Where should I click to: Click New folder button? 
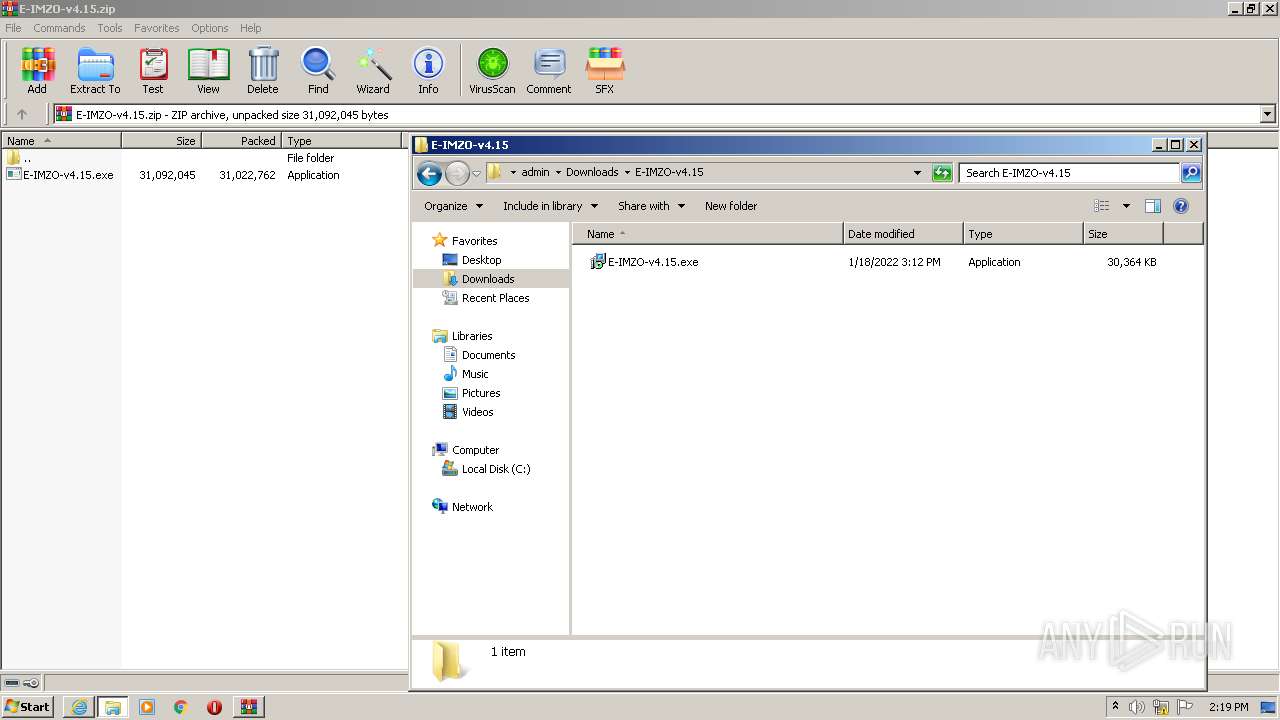coord(731,206)
